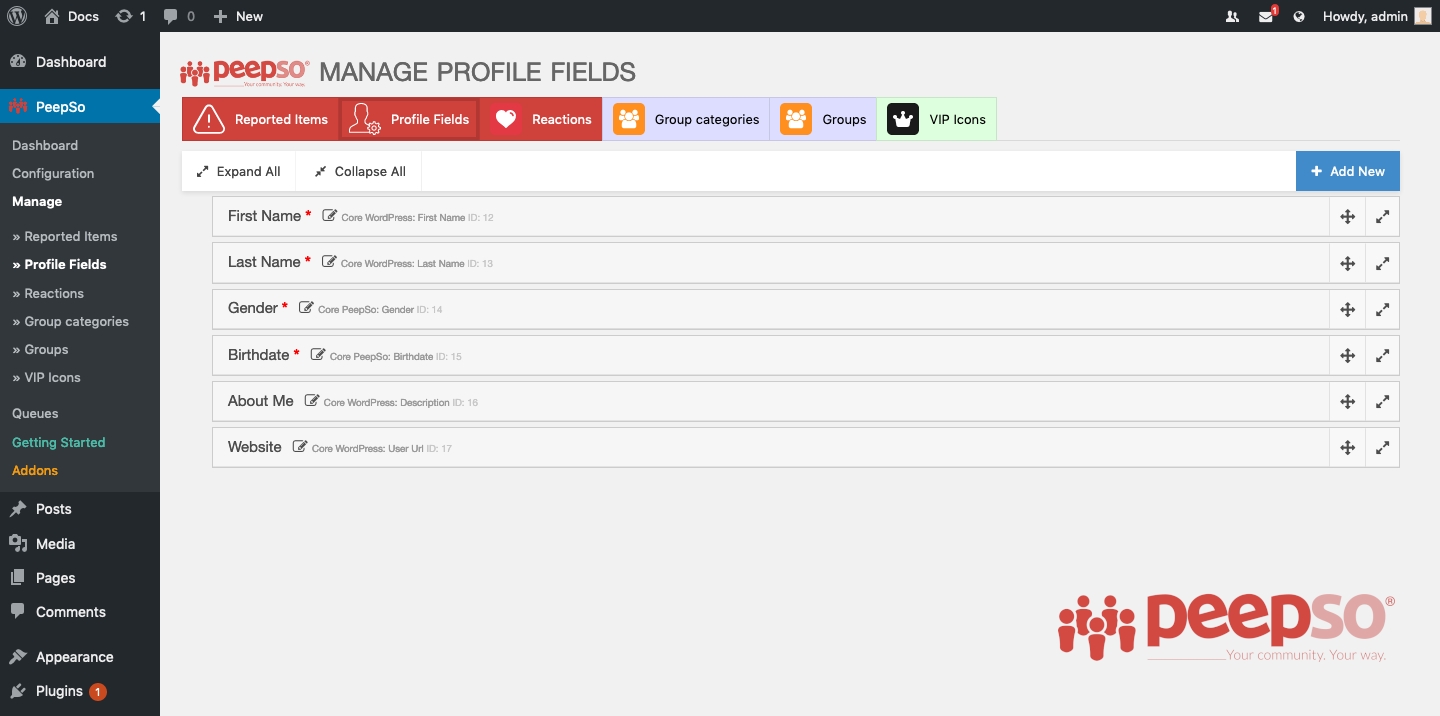
Task: Expand the Website field row
Action: [x=1382, y=447]
